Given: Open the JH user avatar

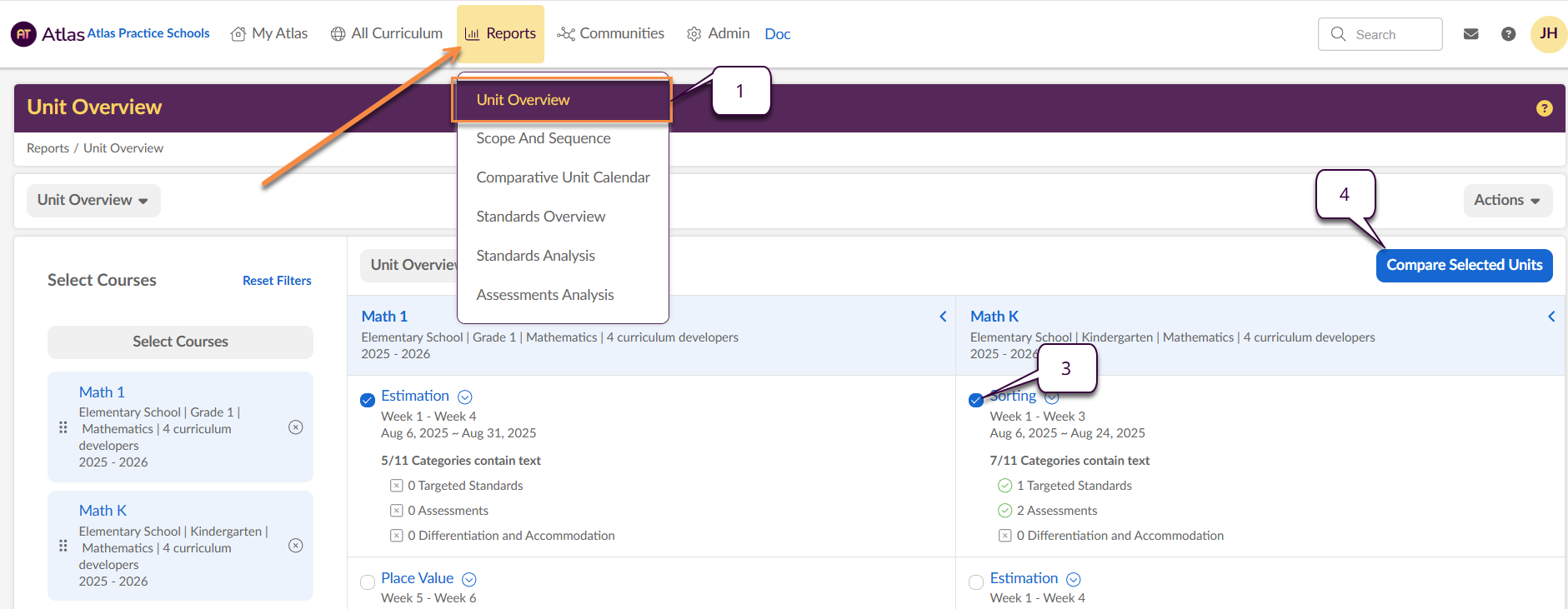Looking at the screenshot, I should point(1548,34).
